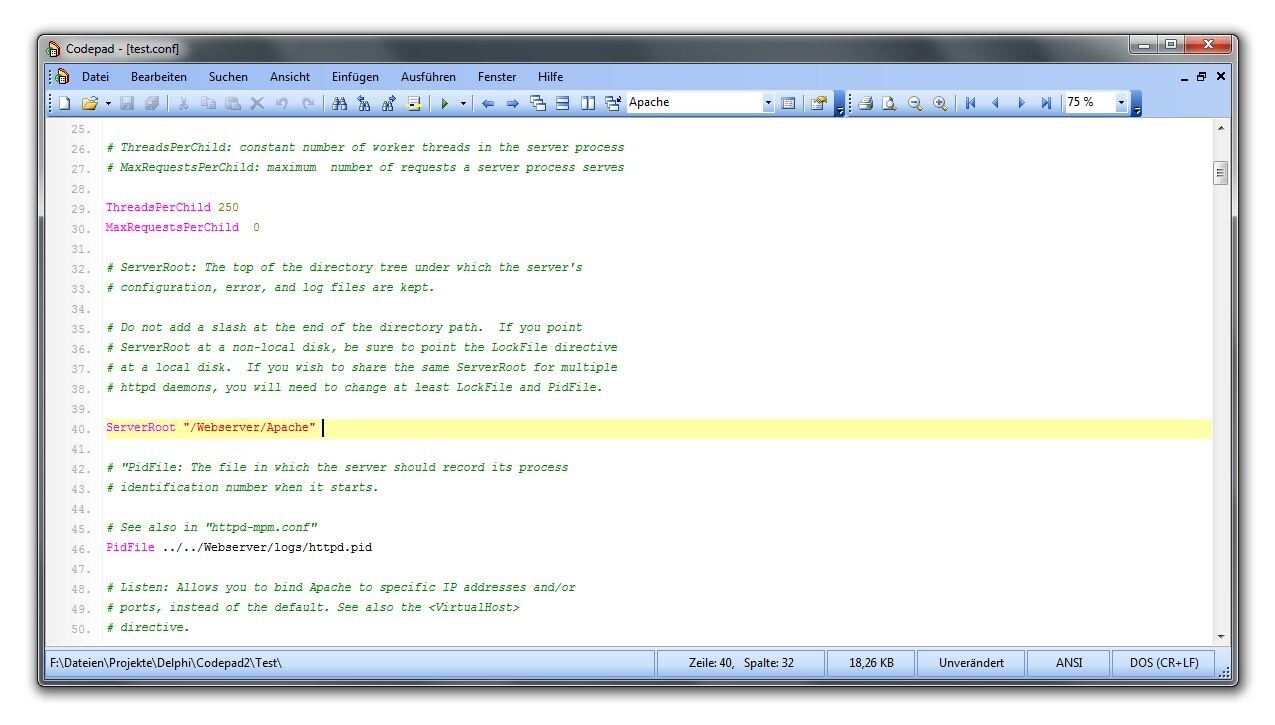
Task: Open the Ausführen menu
Action: click(x=428, y=76)
